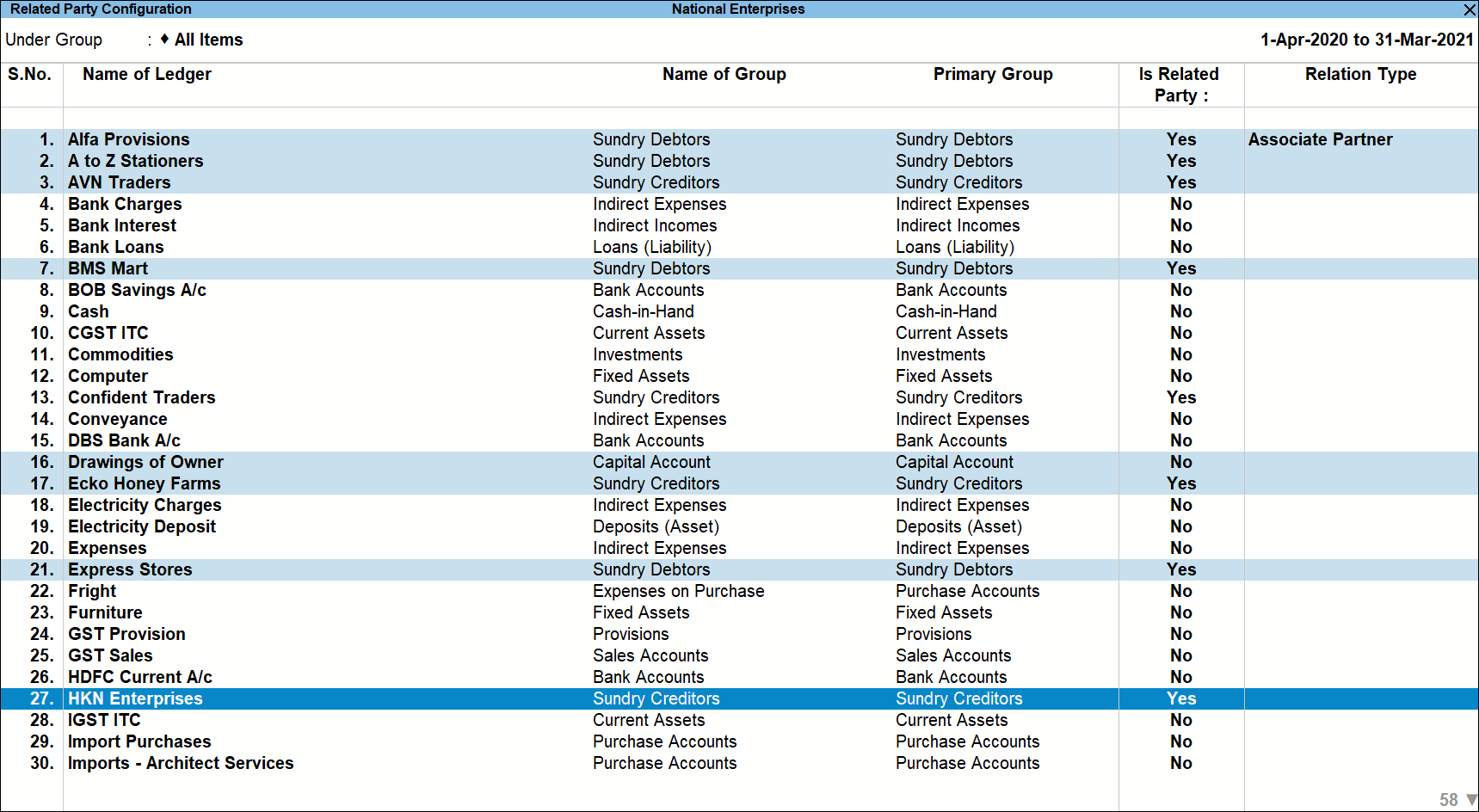Click the Relation Type column header
Image resolution: width=1479 pixels, height=812 pixels.
pyautogui.click(x=1360, y=74)
